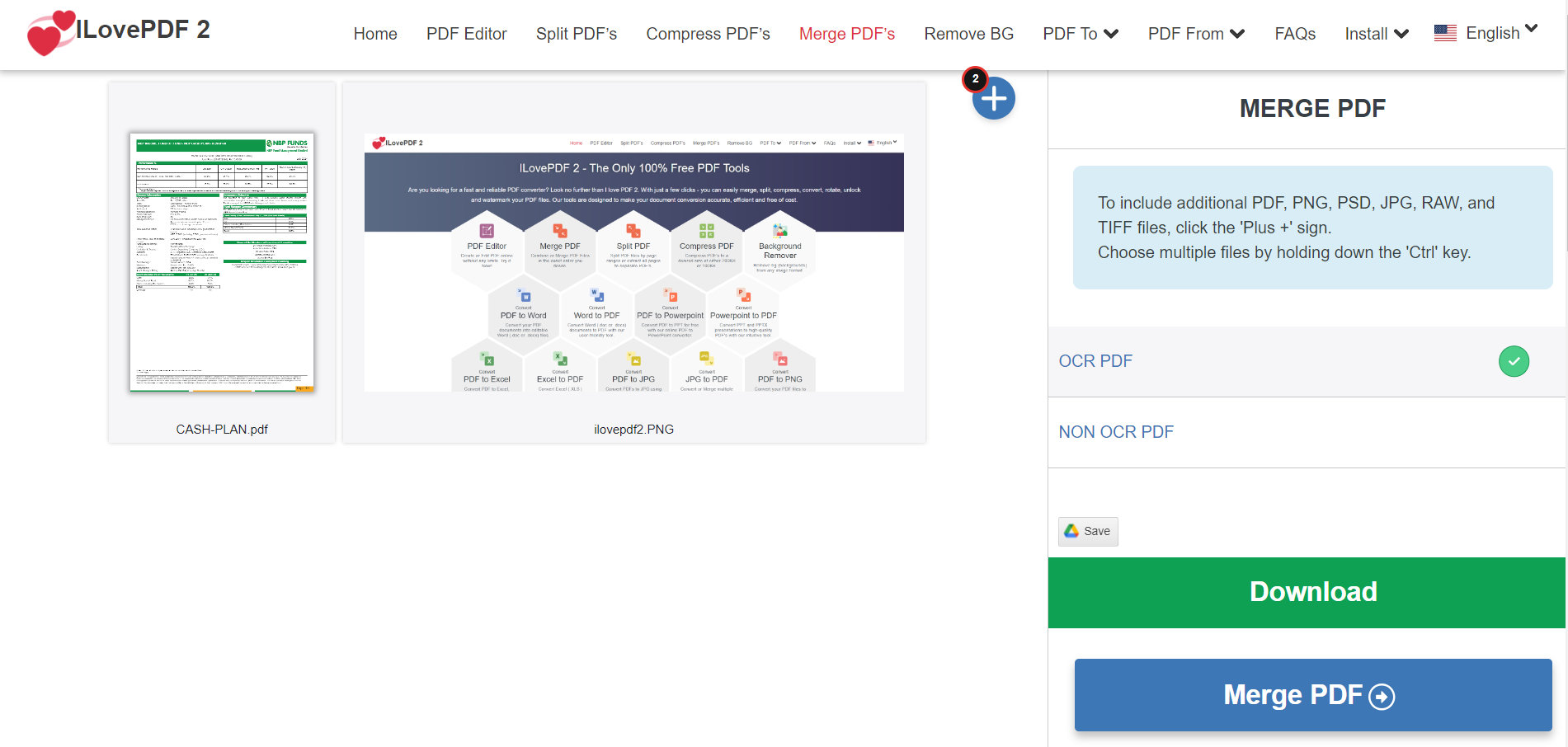Open Merge PDF's in navigation
This screenshot has height=747, width=1568.
[847, 34]
